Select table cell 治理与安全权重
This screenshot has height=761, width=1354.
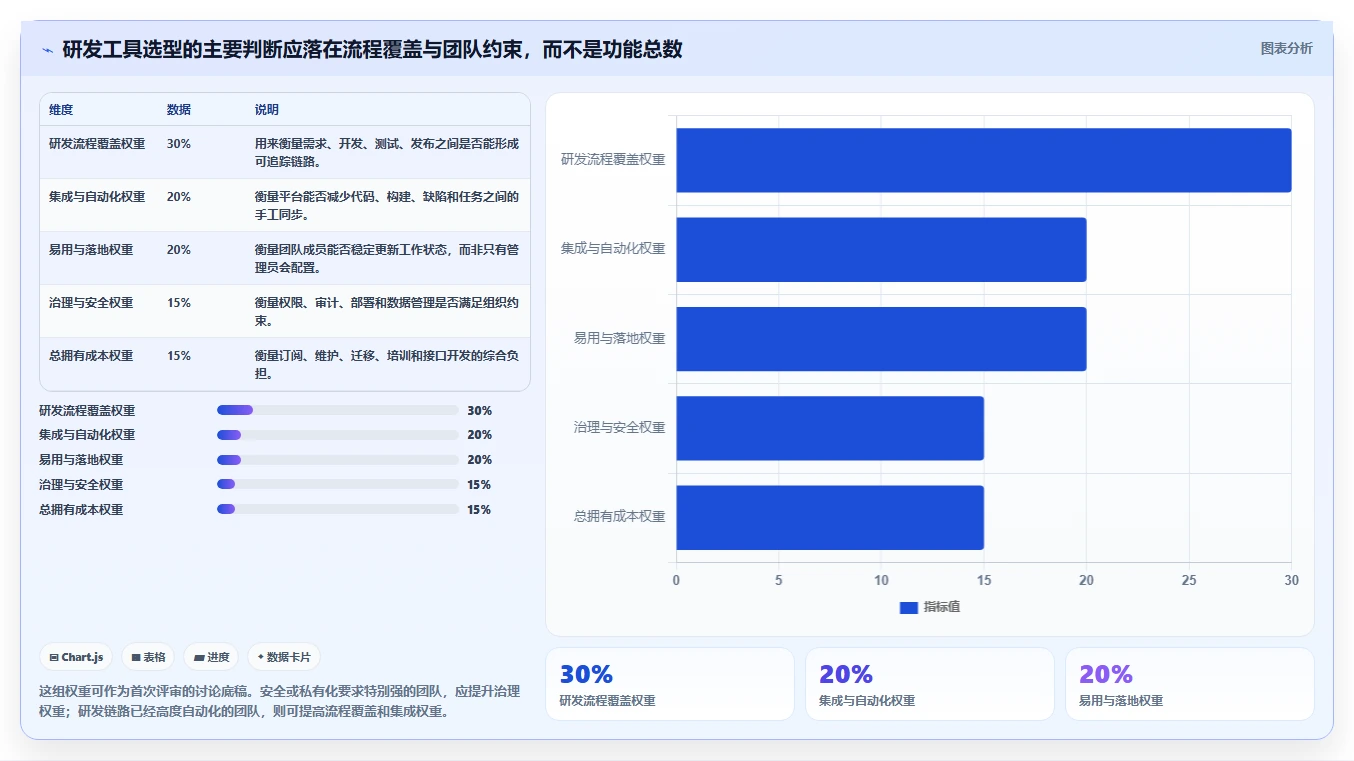(91, 303)
